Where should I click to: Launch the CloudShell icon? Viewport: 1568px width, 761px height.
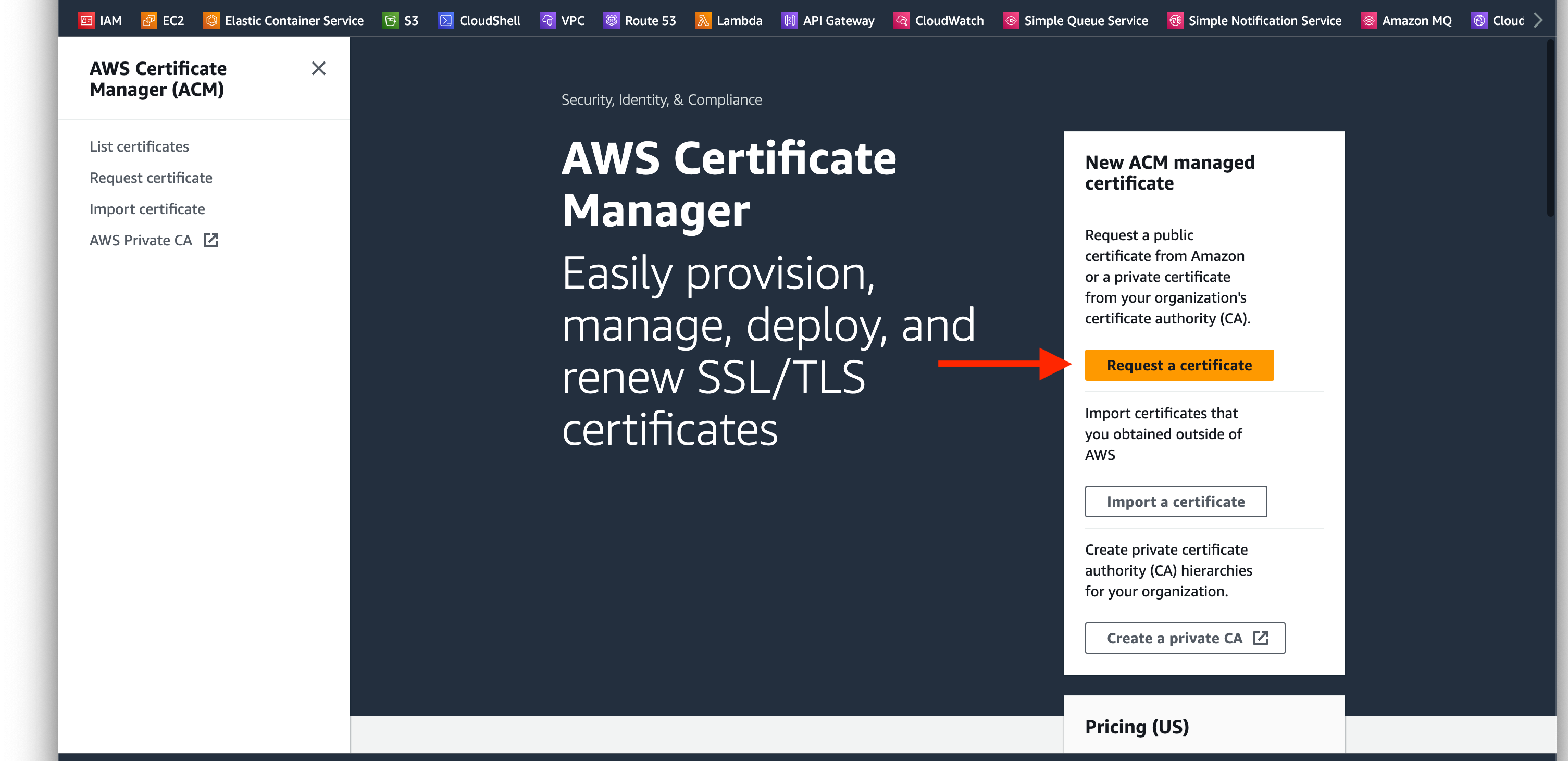point(445,21)
